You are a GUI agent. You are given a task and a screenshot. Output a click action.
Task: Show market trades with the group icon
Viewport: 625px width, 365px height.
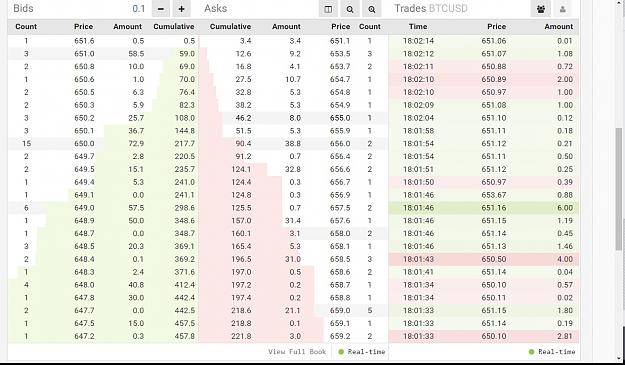click(541, 9)
